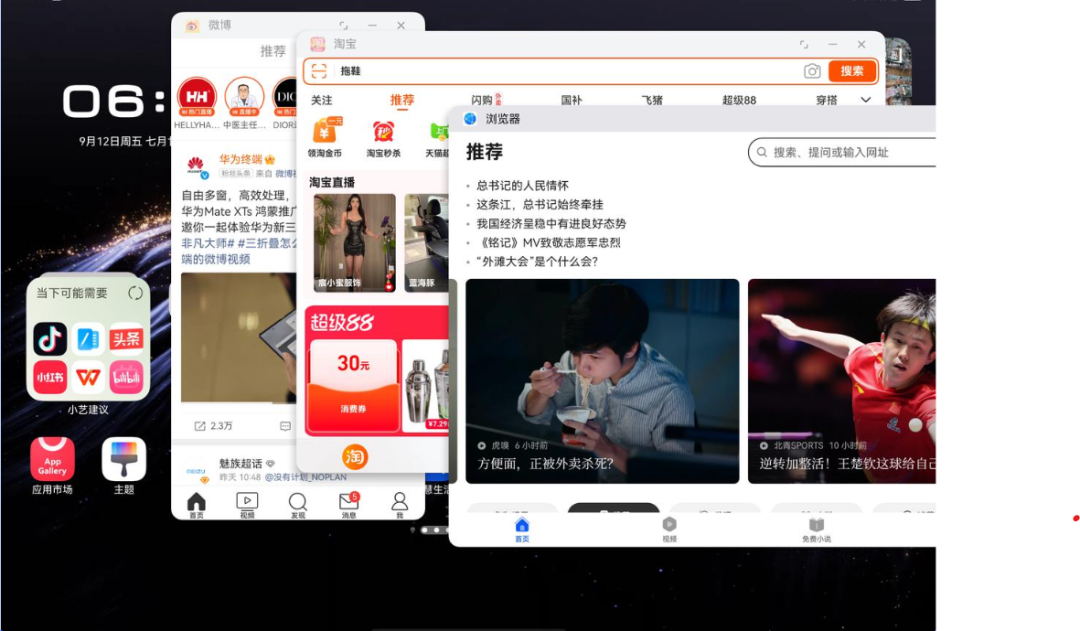Switch to Taobao 关注 tab
The width and height of the screenshot is (1080, 631).
coord(322,100)
